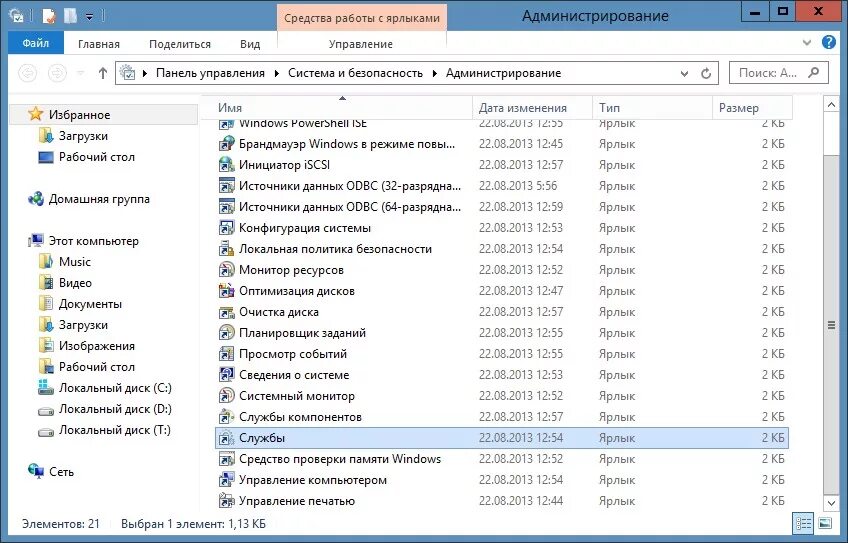Image resolution: width=848 pixels, height=543 pixels.
Task: Open the Services (Службы) shortcut icon
Action: point(226,438)
